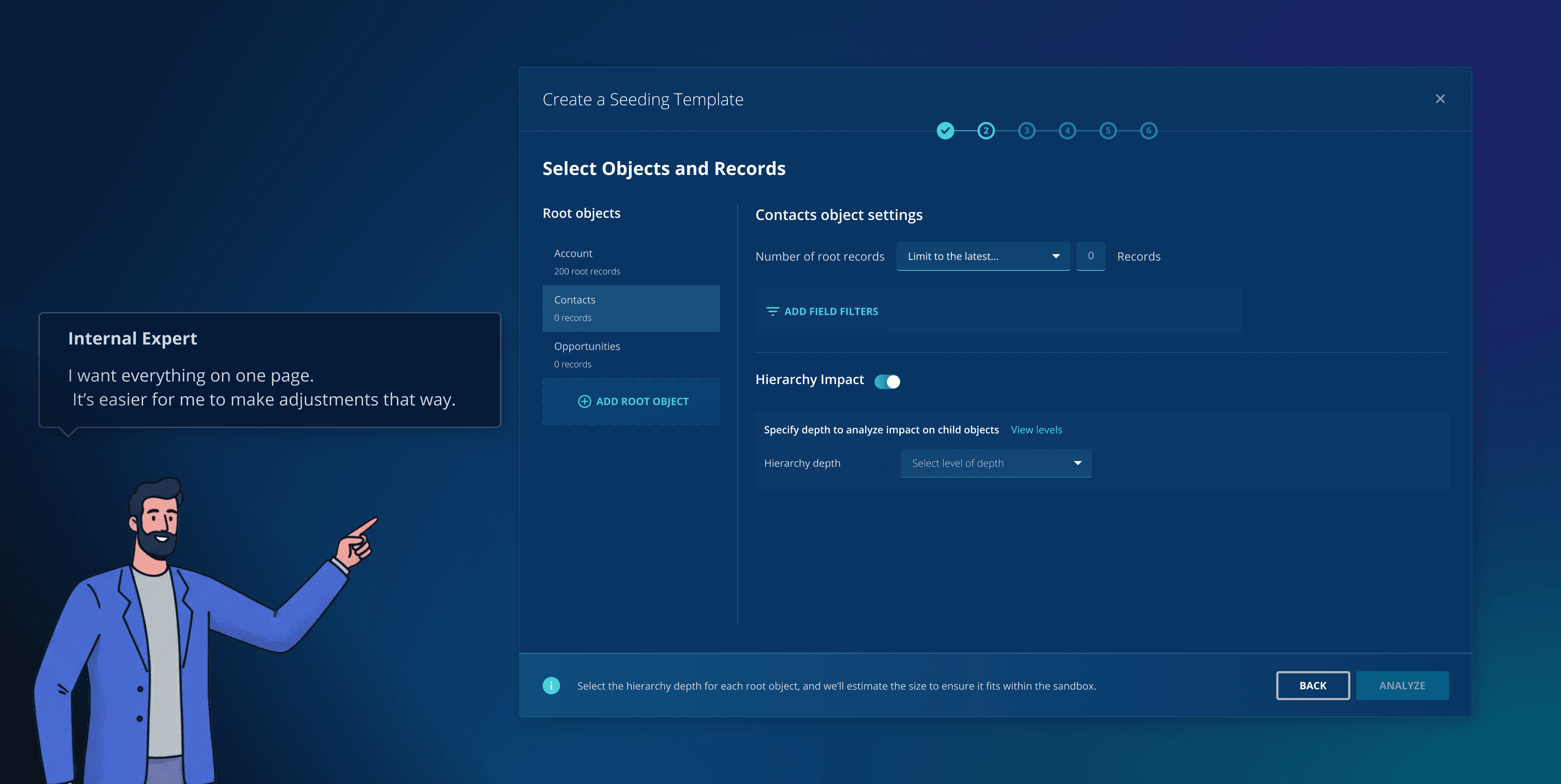The width and height of the screenshot is (1561, 784).
Task: Go to step 3 in wizard
Action: 1026,131
